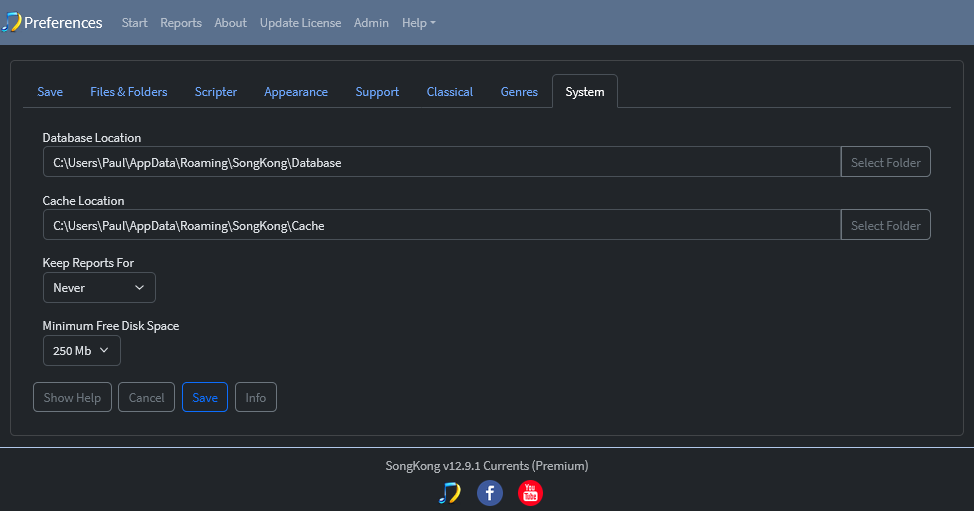Open the Admin menu item
This screenshot has height=511, width=974.
pos(371,23)
